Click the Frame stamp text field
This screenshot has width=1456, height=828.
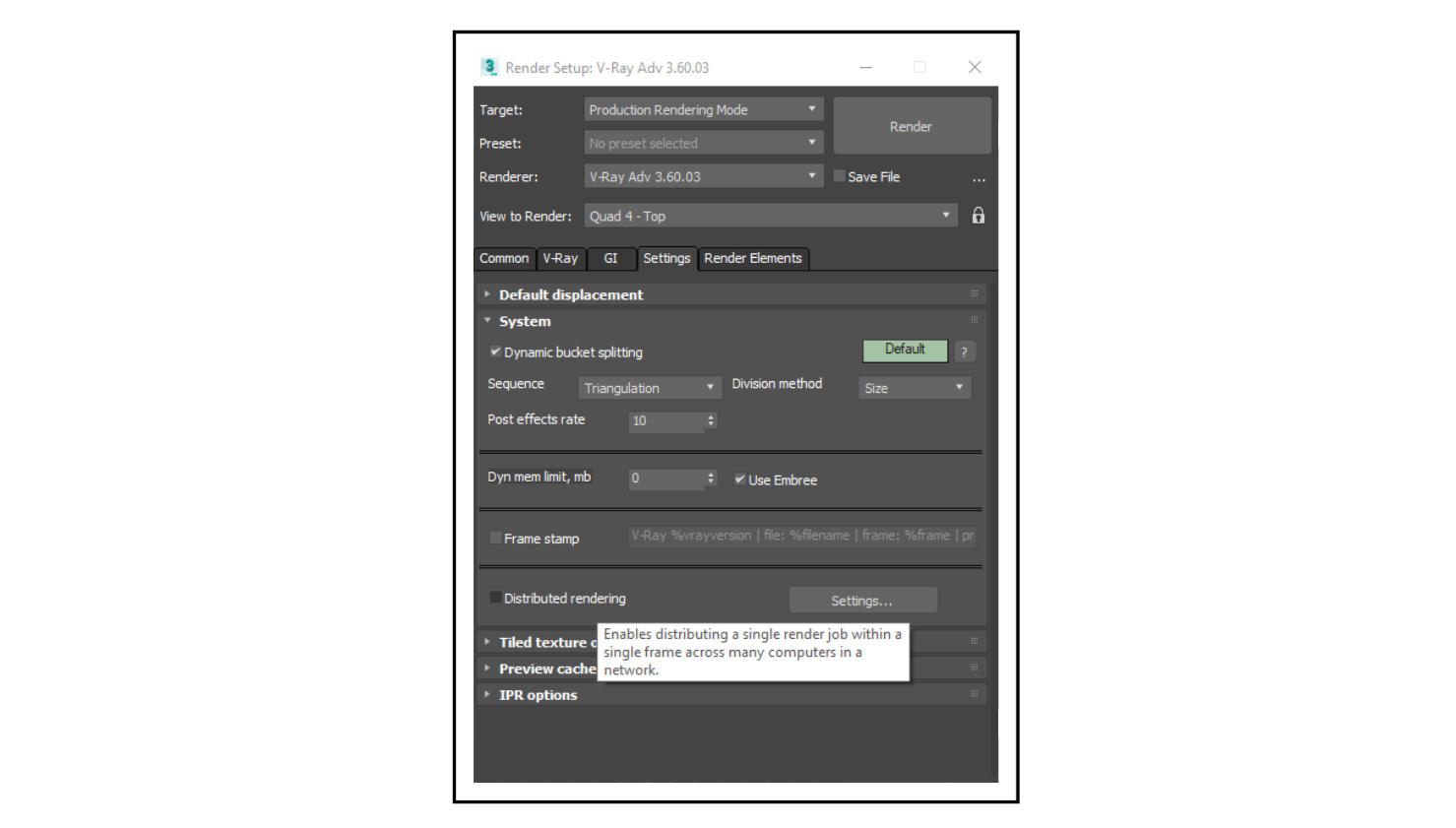802,536
